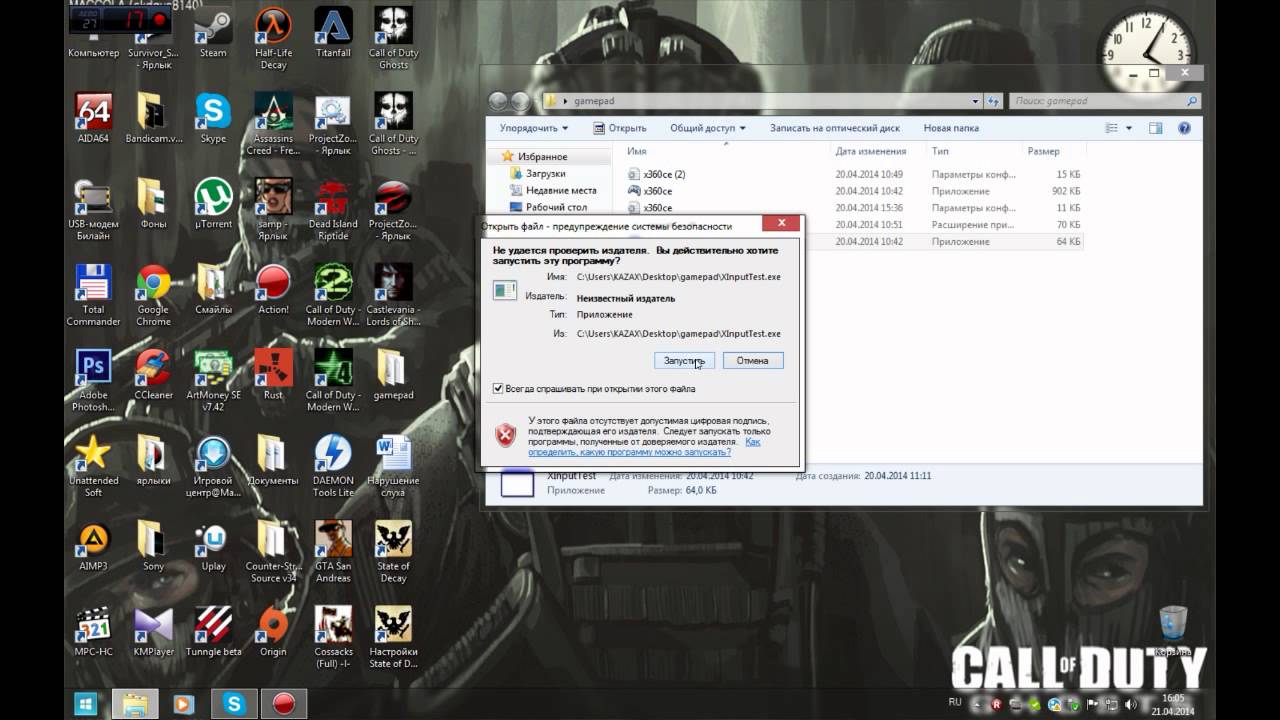Open DAEMON Tools Lite desktop icon
This screenshot has width=1280, height=720.
pyautogui.click(x=333, y=466)
